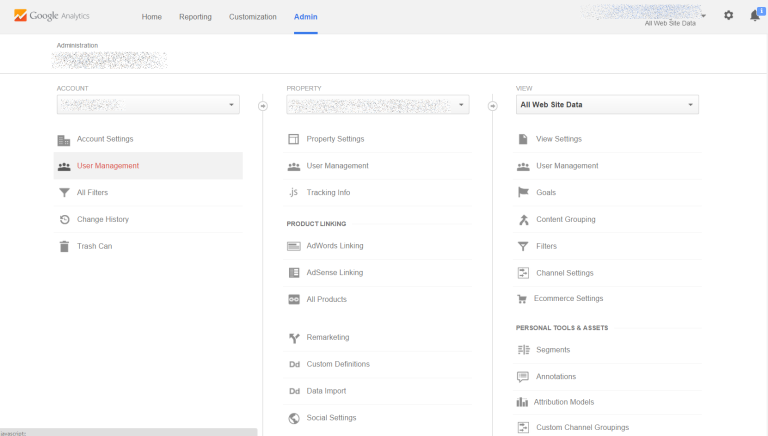Click the Change History clock icon
Viewport: 768px width, 436px height.
(x=65, y=219)
